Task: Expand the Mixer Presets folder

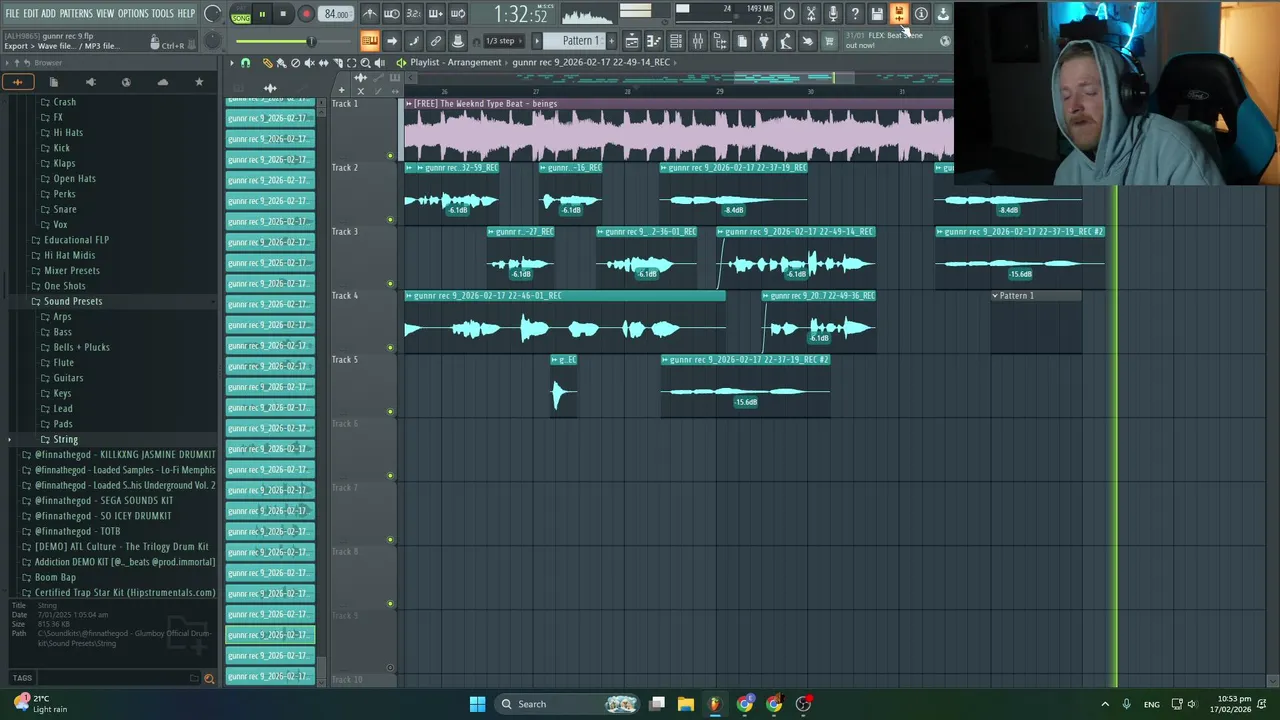Action: coord(72,270)
